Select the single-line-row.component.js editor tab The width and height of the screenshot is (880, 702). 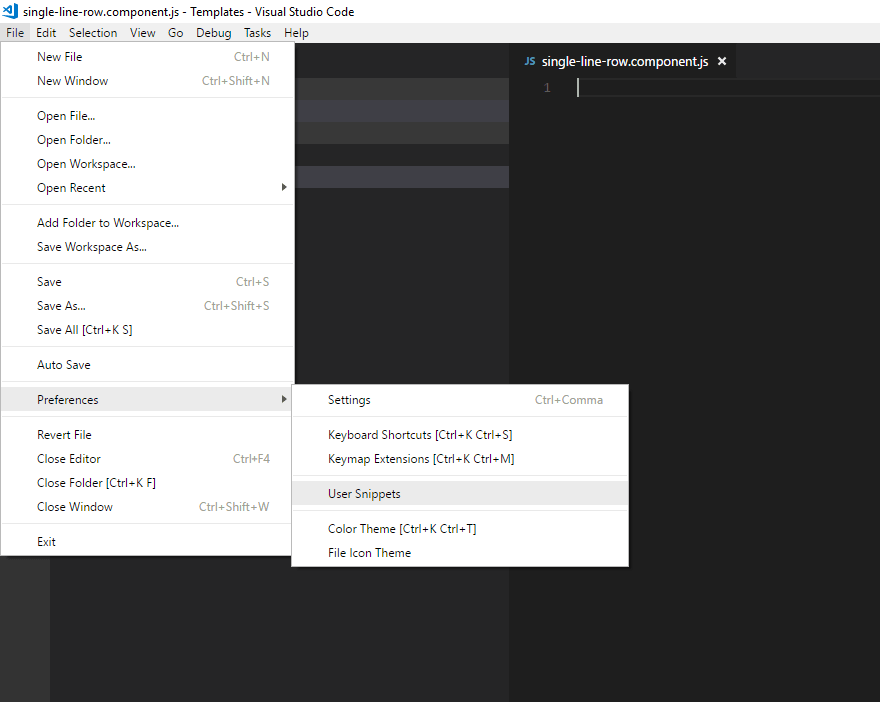click(x=624, y=62)
